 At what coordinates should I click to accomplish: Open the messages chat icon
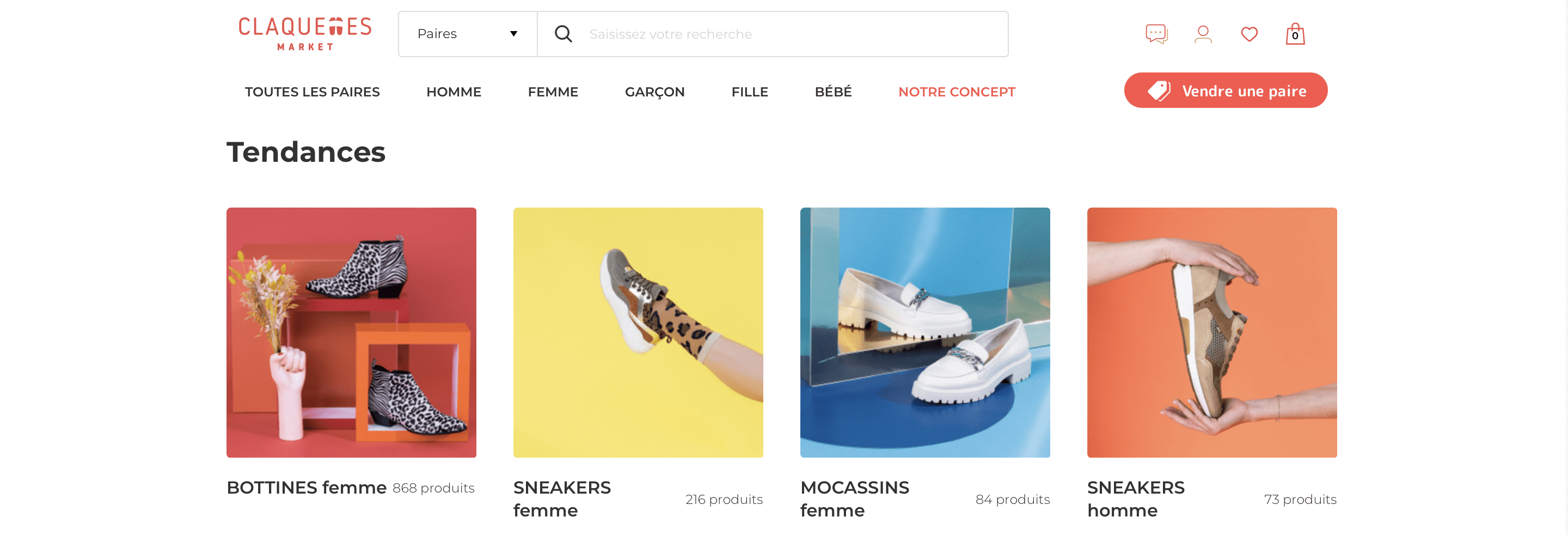click(x=1156, y=34)
